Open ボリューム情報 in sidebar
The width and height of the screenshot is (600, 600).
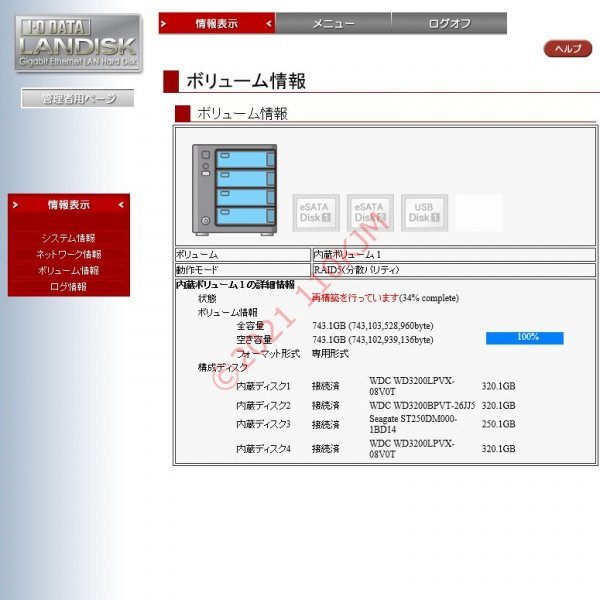(x=68, y=271)
